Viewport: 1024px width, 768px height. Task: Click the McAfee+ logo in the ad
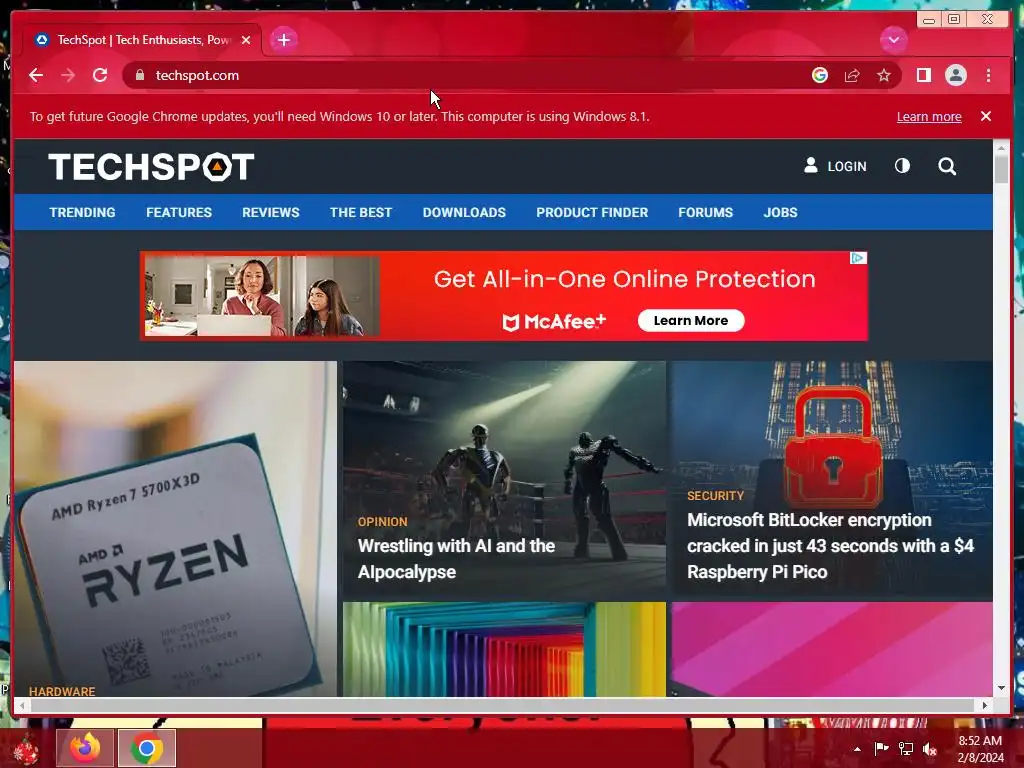tap(554, 321)
